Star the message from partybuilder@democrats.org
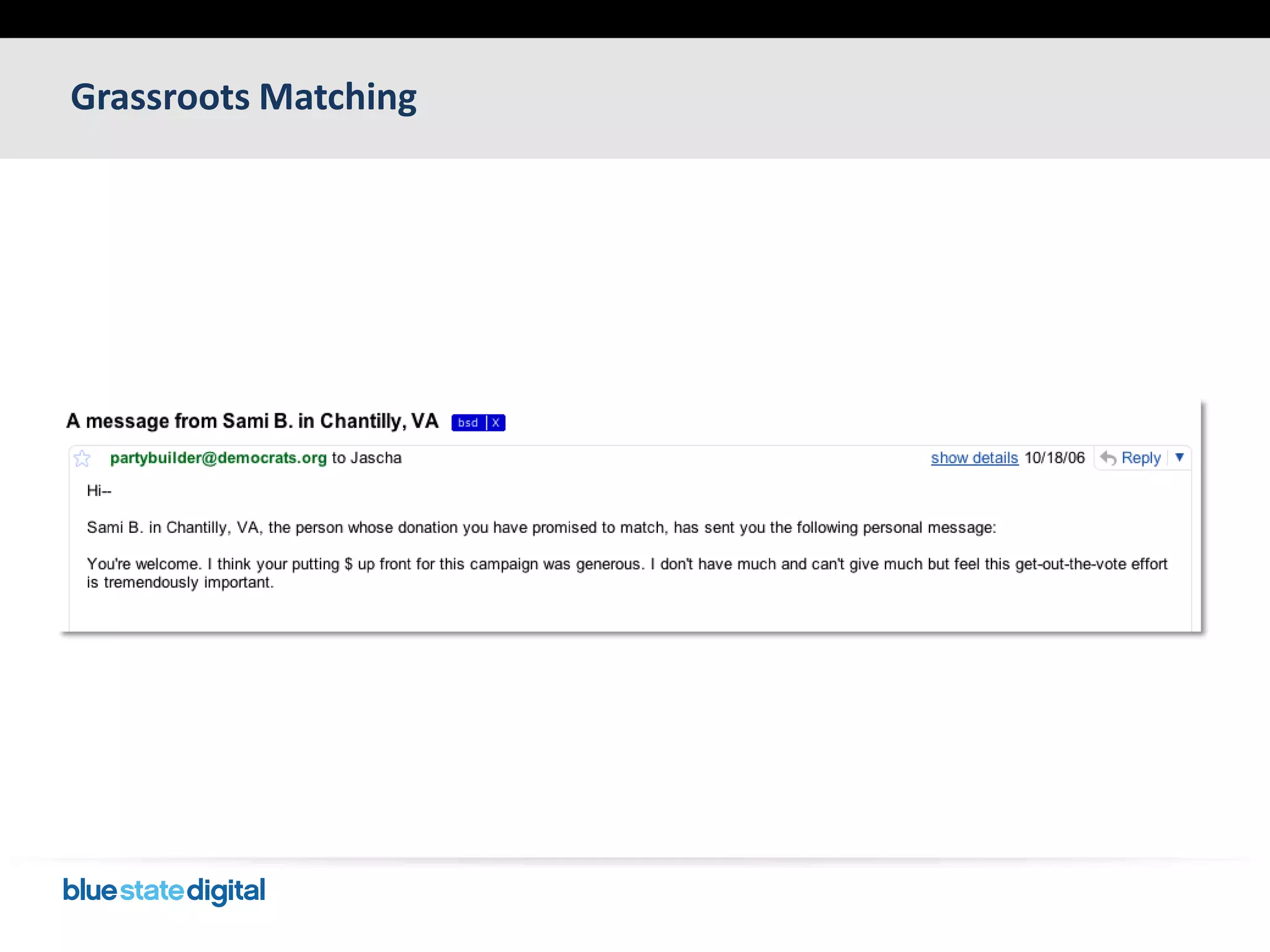1270x952 pixels. pos(82,459)
